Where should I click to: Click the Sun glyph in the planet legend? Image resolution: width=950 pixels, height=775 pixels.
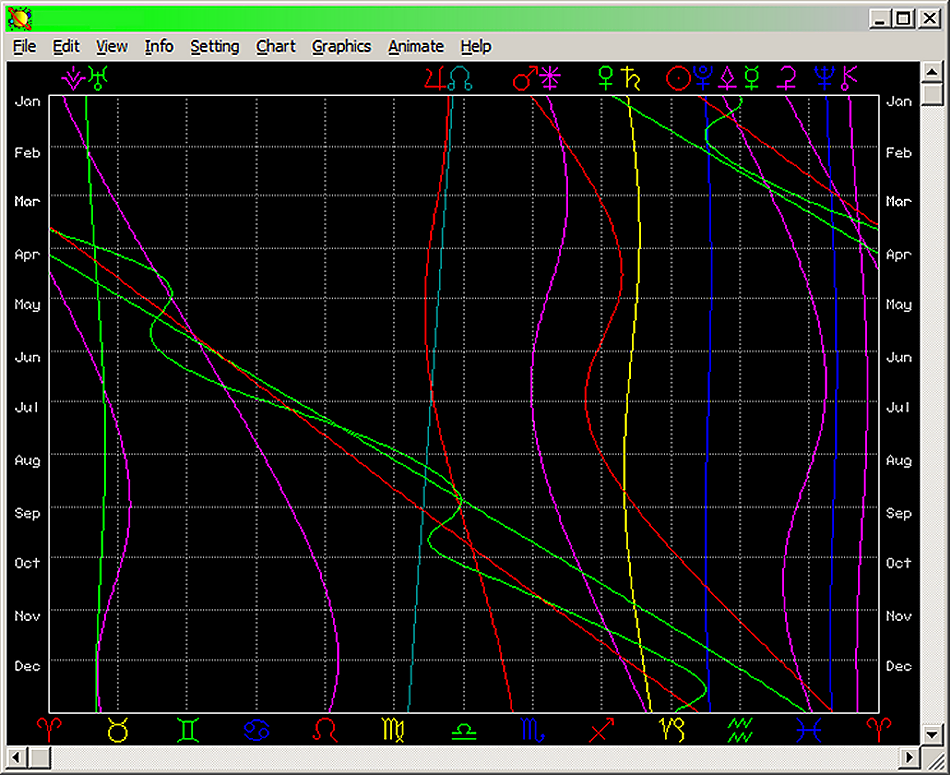(678, 78)
